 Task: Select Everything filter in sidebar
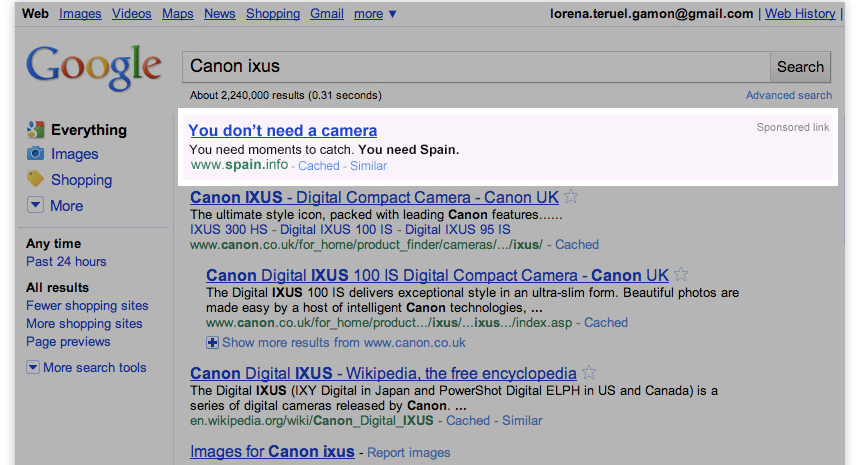[89, 130]
